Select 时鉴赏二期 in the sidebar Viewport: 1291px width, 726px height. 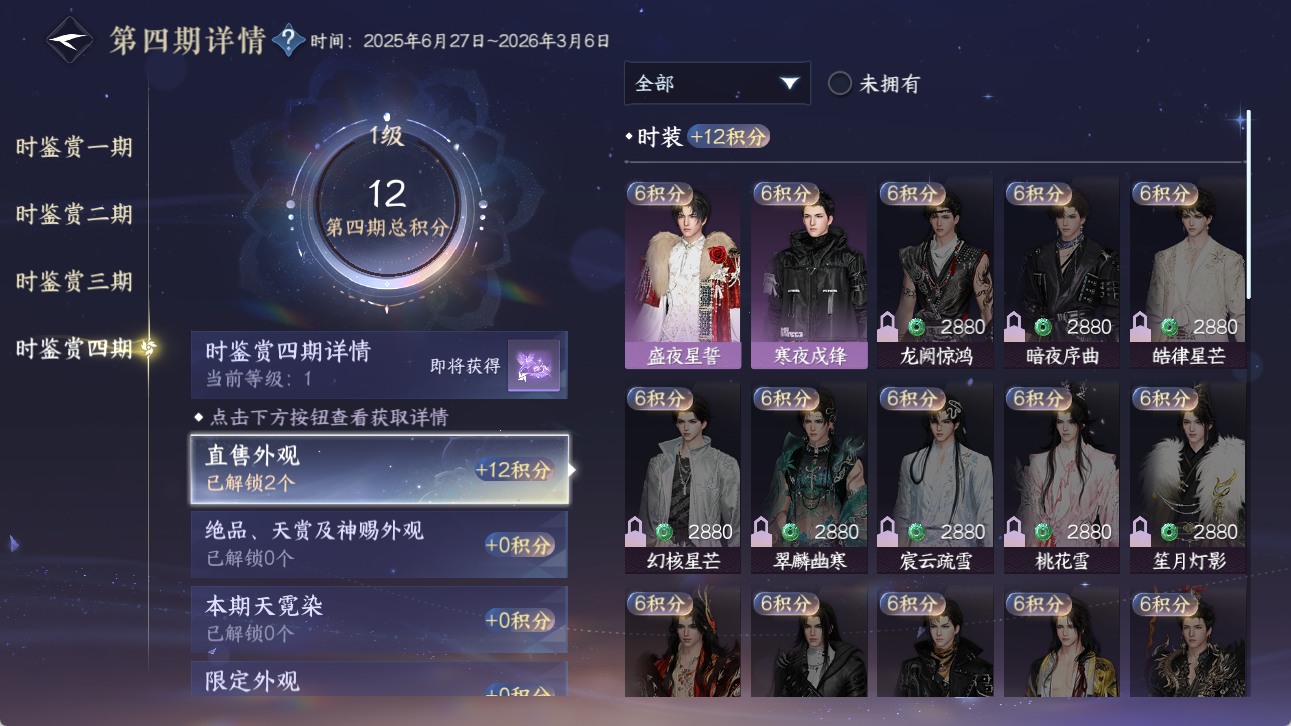coord(74,214)
